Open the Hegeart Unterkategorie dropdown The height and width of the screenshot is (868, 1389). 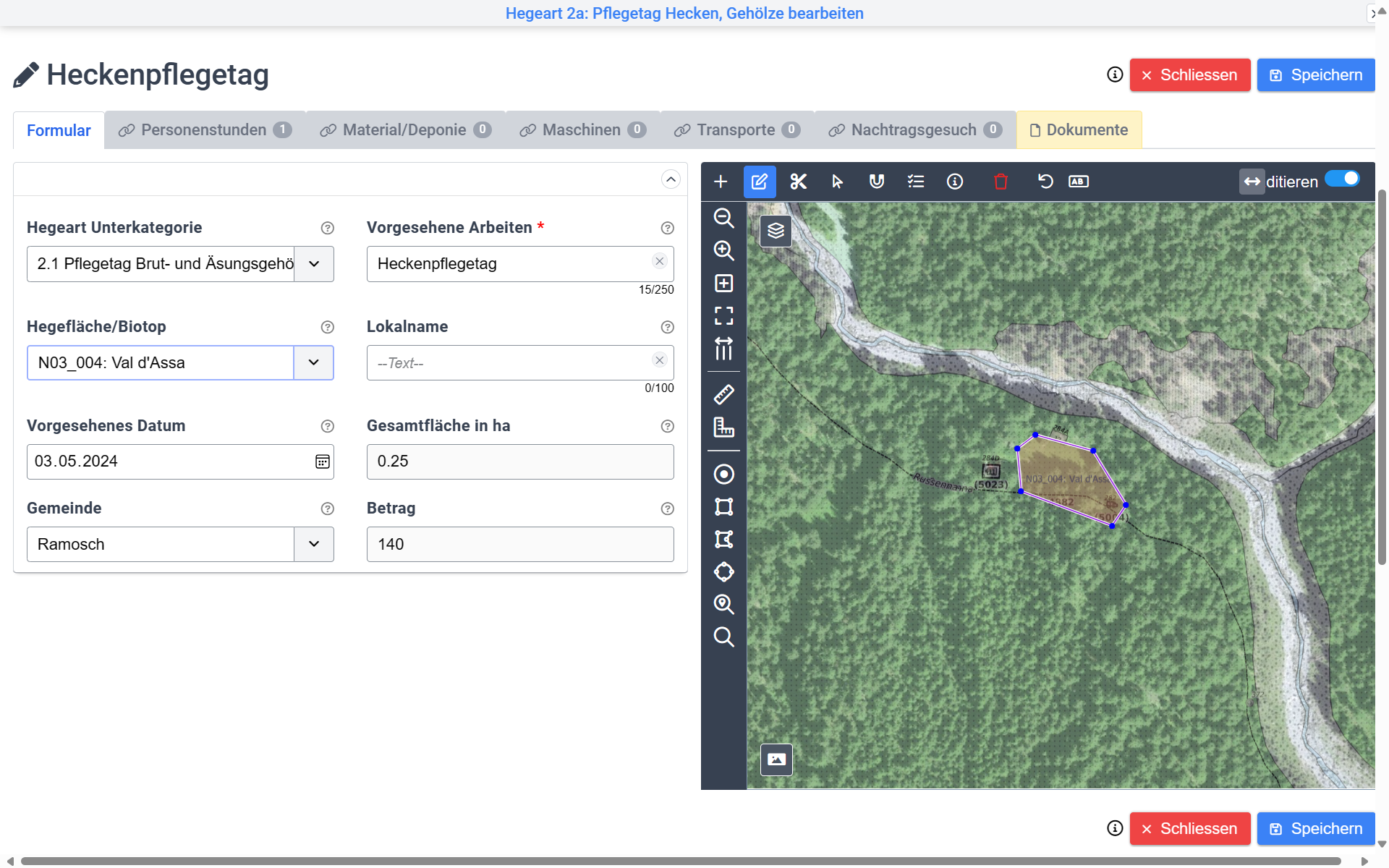click(x=313, y=264)
